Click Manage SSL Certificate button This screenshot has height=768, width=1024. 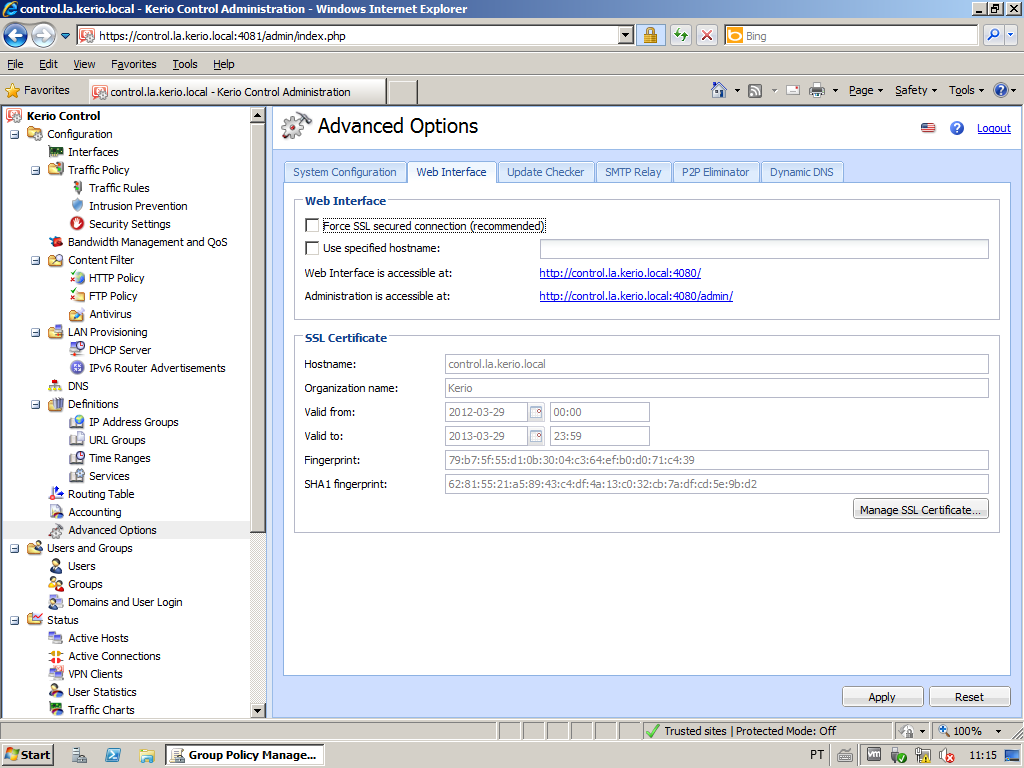click(x=920, y=509)
